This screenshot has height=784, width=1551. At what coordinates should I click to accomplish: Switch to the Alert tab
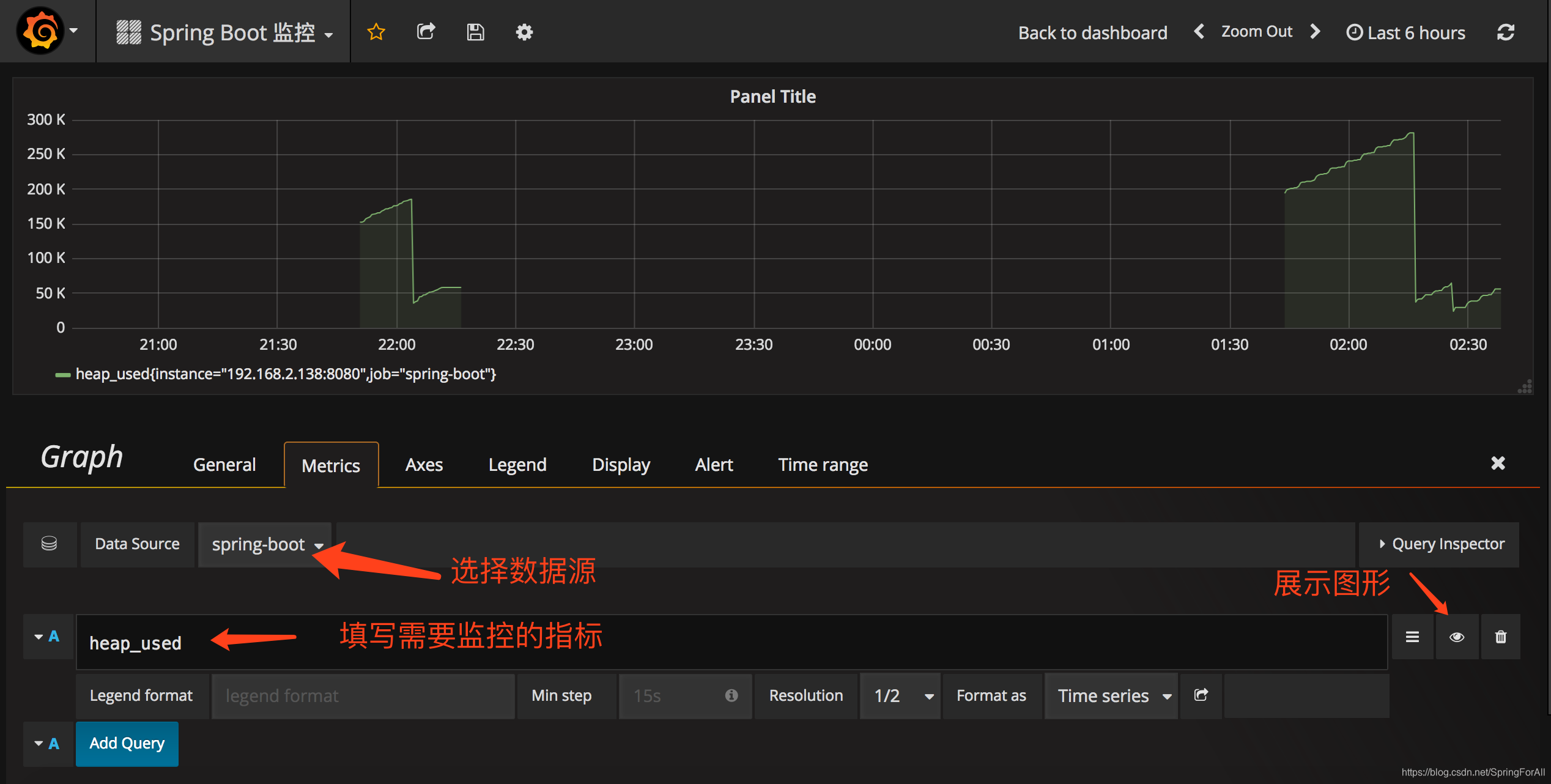pos(713,465)
